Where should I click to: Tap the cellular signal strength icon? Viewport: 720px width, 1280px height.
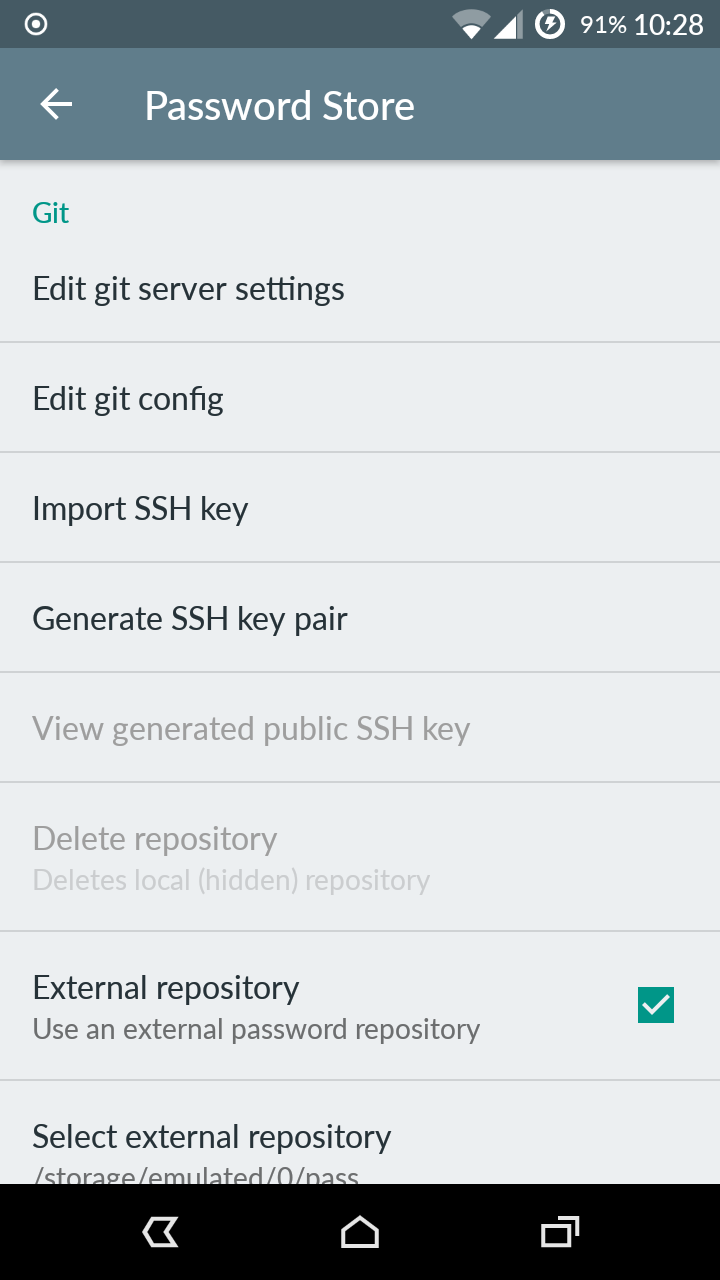tap(508, 24)
